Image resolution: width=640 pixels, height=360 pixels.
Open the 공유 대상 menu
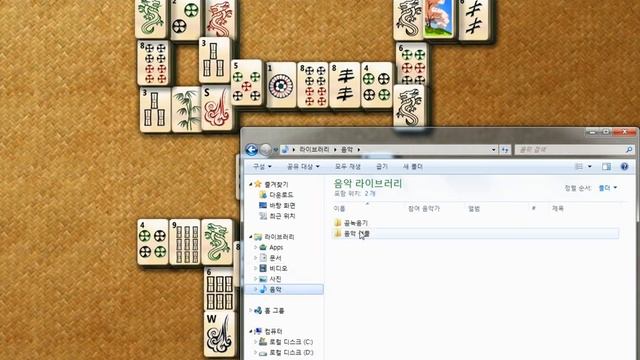(303, 167)
